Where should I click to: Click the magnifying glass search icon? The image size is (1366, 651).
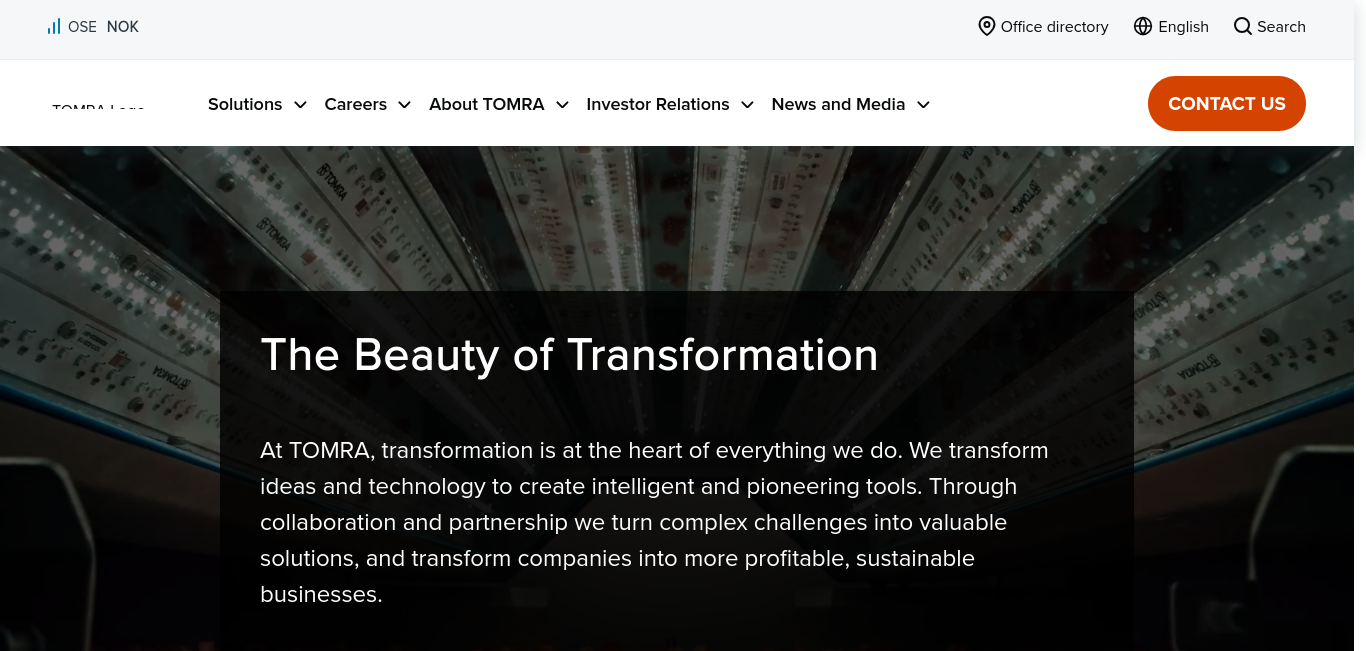pos(1243,26)
